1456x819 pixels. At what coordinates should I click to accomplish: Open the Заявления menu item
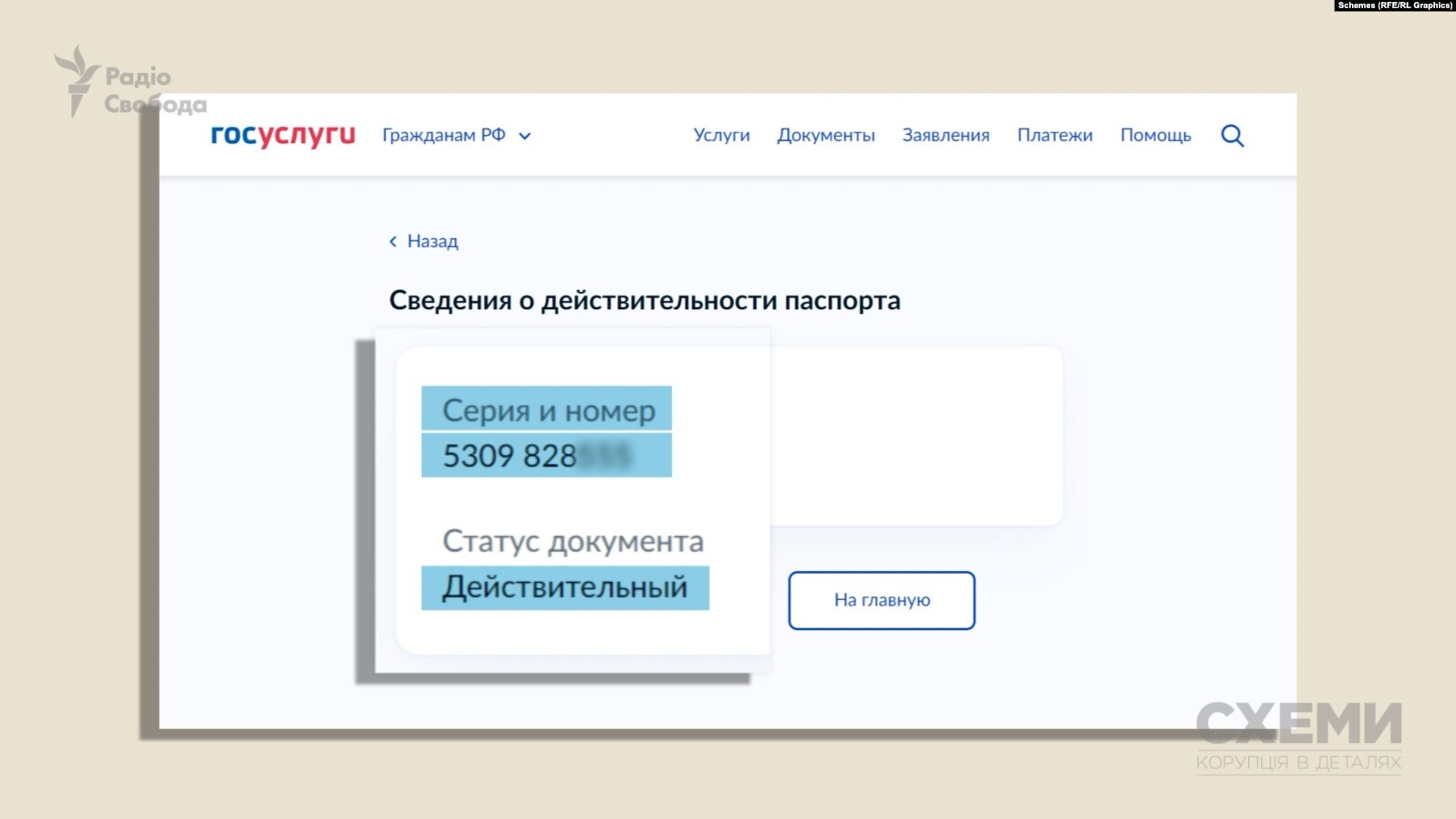[945, 135]
